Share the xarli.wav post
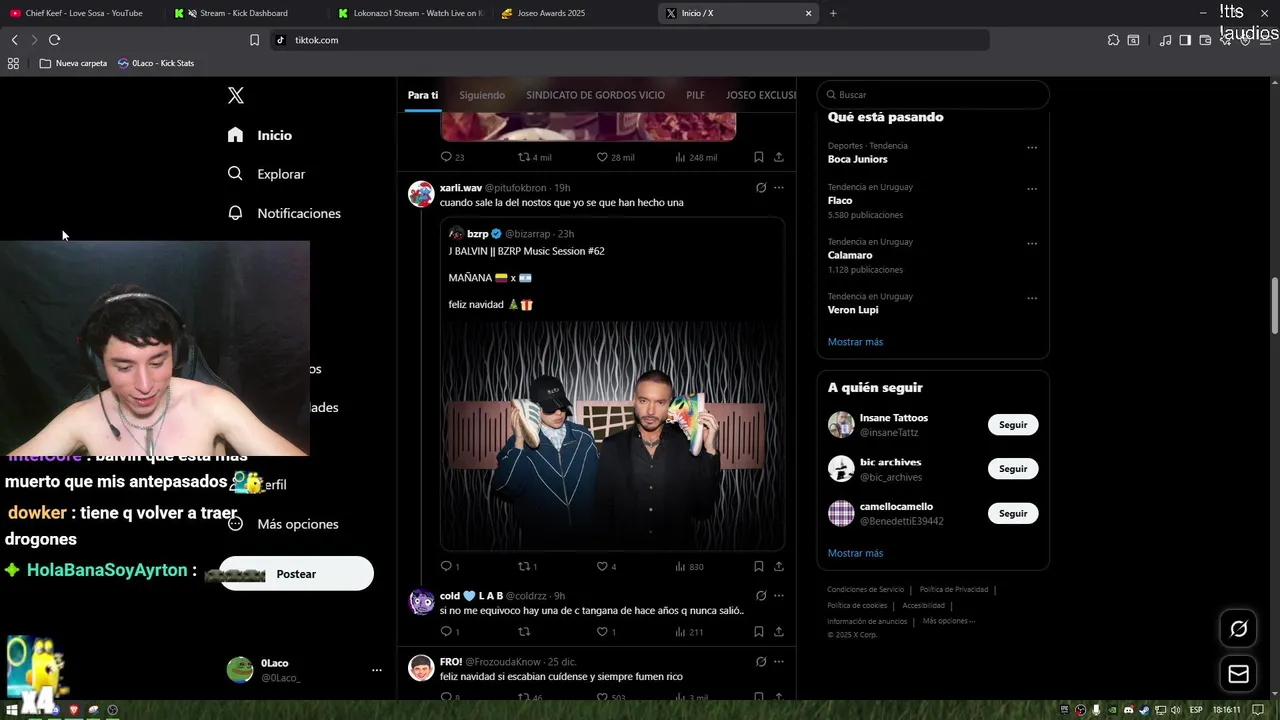 (779, 566)
